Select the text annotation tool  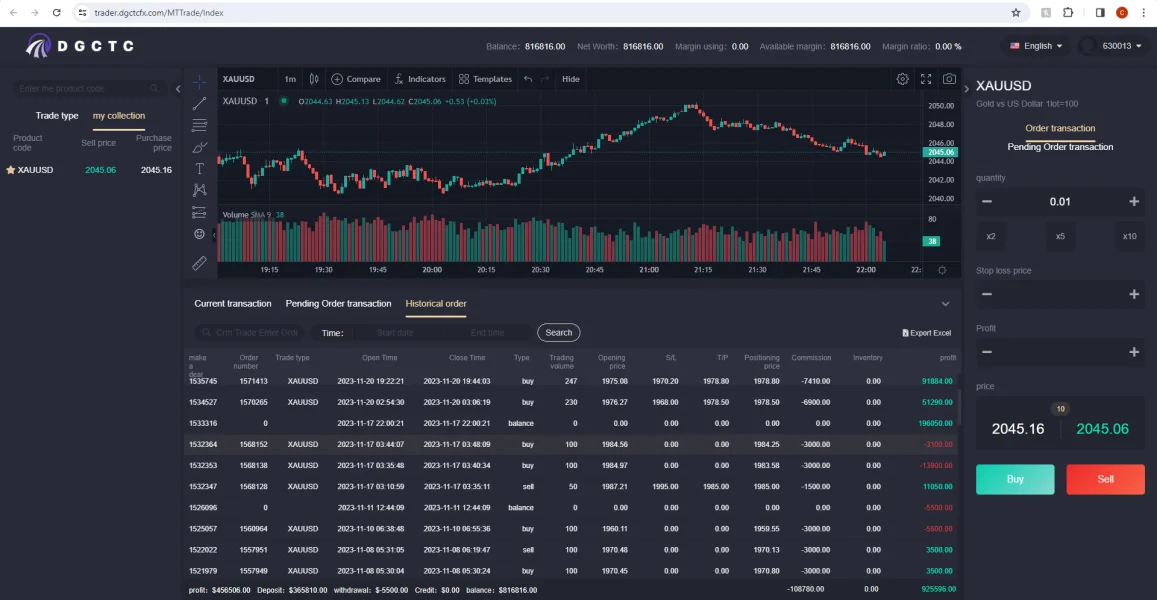(199, 168)
